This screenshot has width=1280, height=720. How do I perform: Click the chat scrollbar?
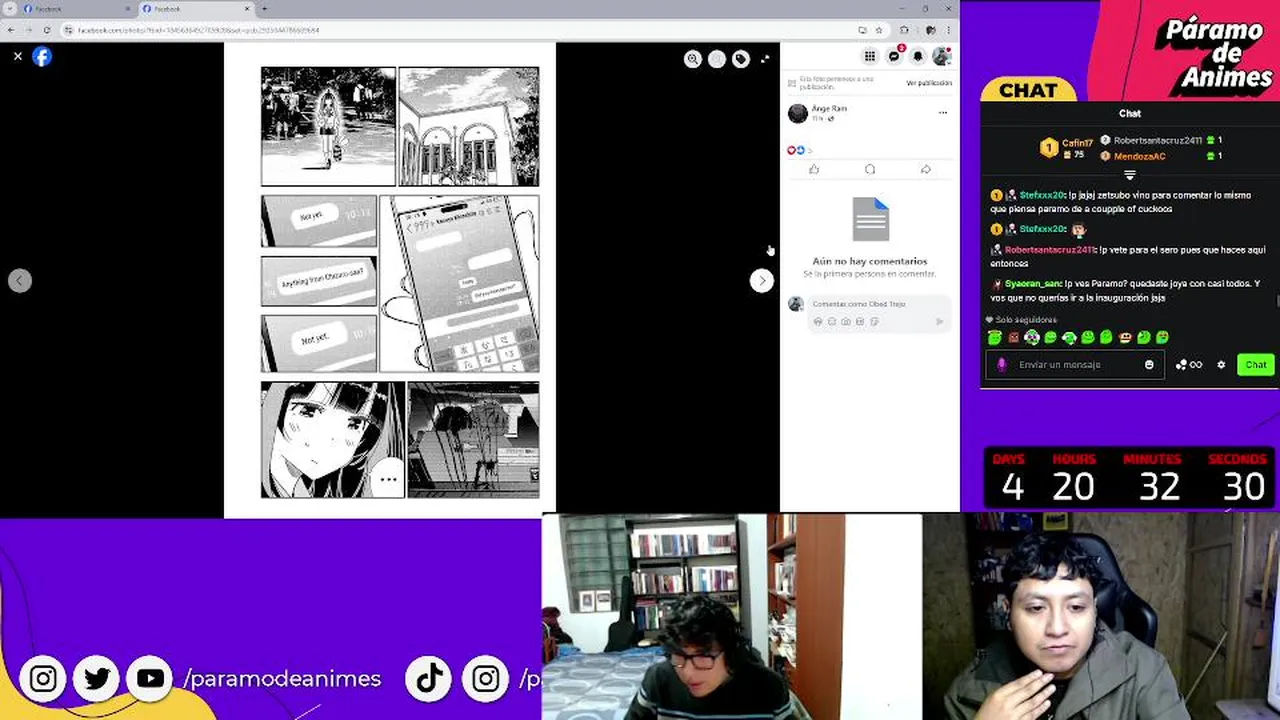[x=1277, y=300]
